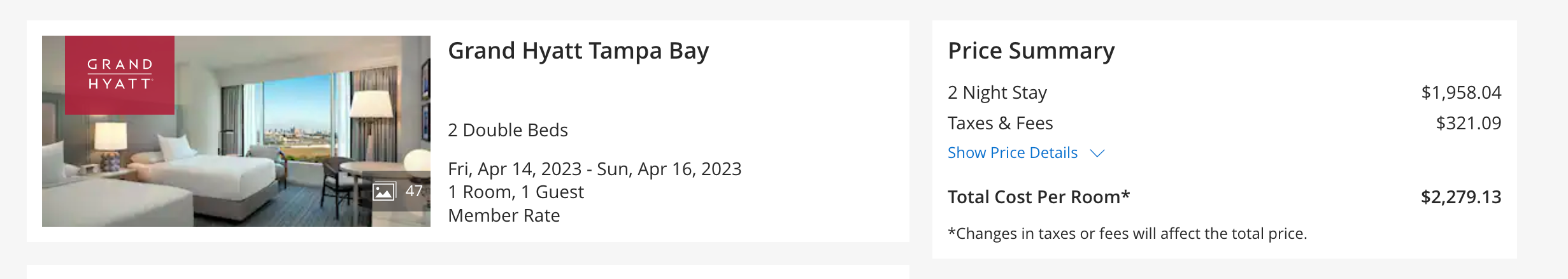Click the taxes or fees disclaimer note
Screen dimensions: 1568x279
(1127, 234)
